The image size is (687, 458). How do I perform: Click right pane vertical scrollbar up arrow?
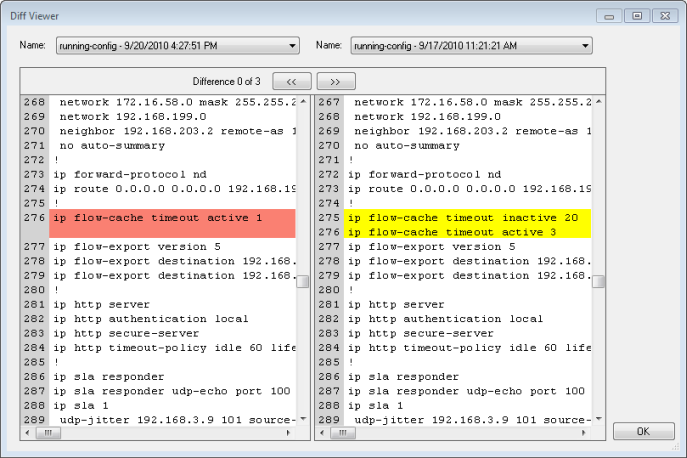[x=598, y=102]
